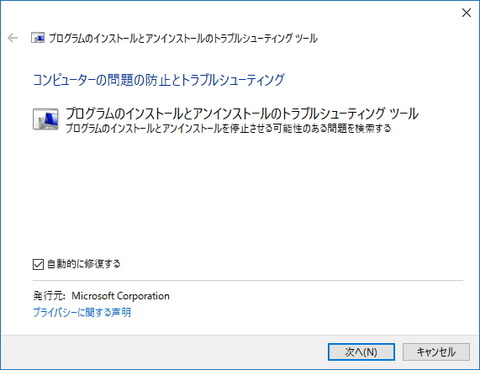Screen dimensions: 480x370
Task: Click the window title text in the header
Action: tap(183, 38)
